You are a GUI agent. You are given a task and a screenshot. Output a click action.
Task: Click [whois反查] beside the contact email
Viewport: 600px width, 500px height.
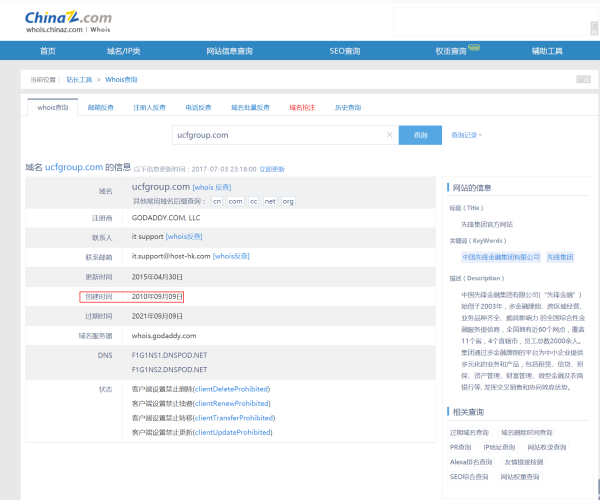pyautogui.click(x=231, y=256)
